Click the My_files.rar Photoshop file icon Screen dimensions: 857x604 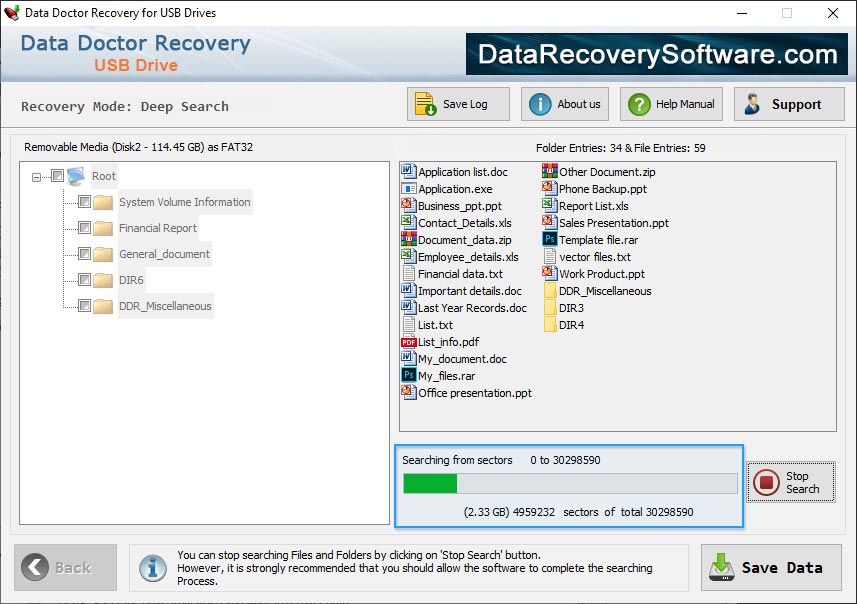406,375
